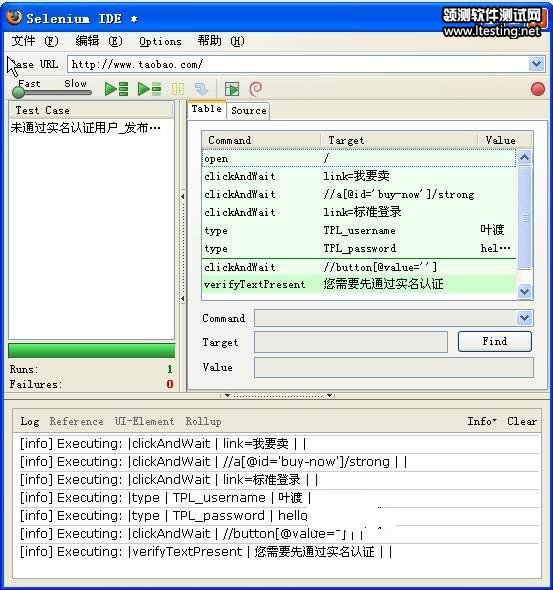
Task: Select the clickAndWait link=我要卖 row
Action: click(x=359, y=176)
